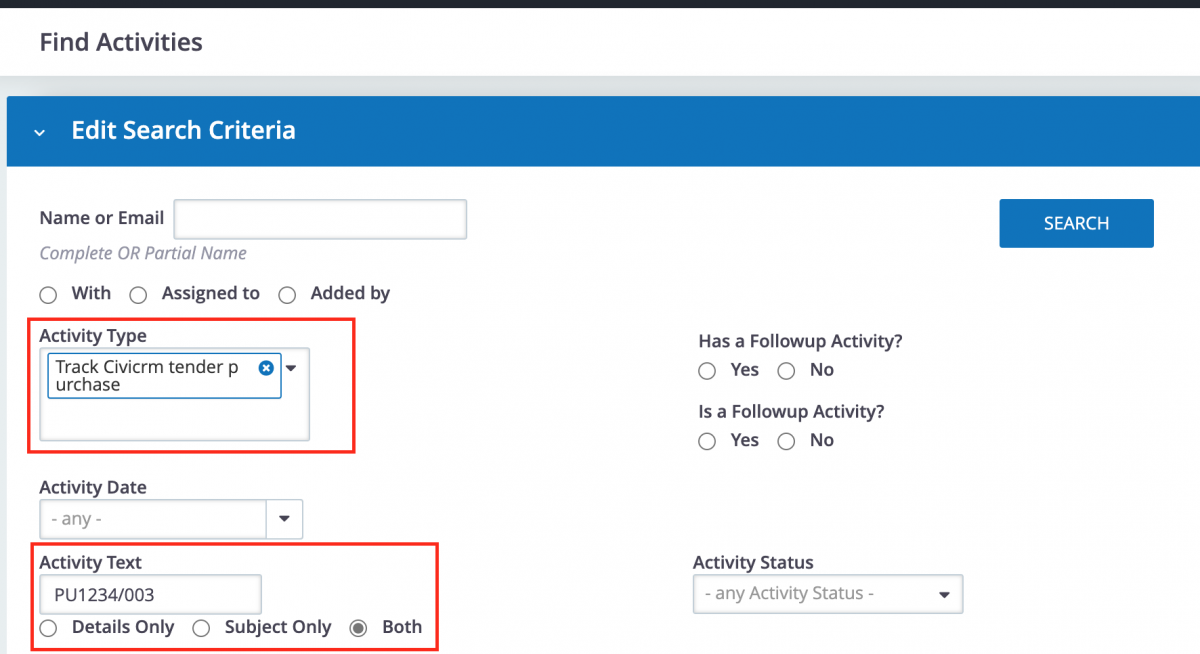Remove the Track Civicrm tender purchase tag
The height and width of the screenshot is (654, 1200).
(266, 368)
